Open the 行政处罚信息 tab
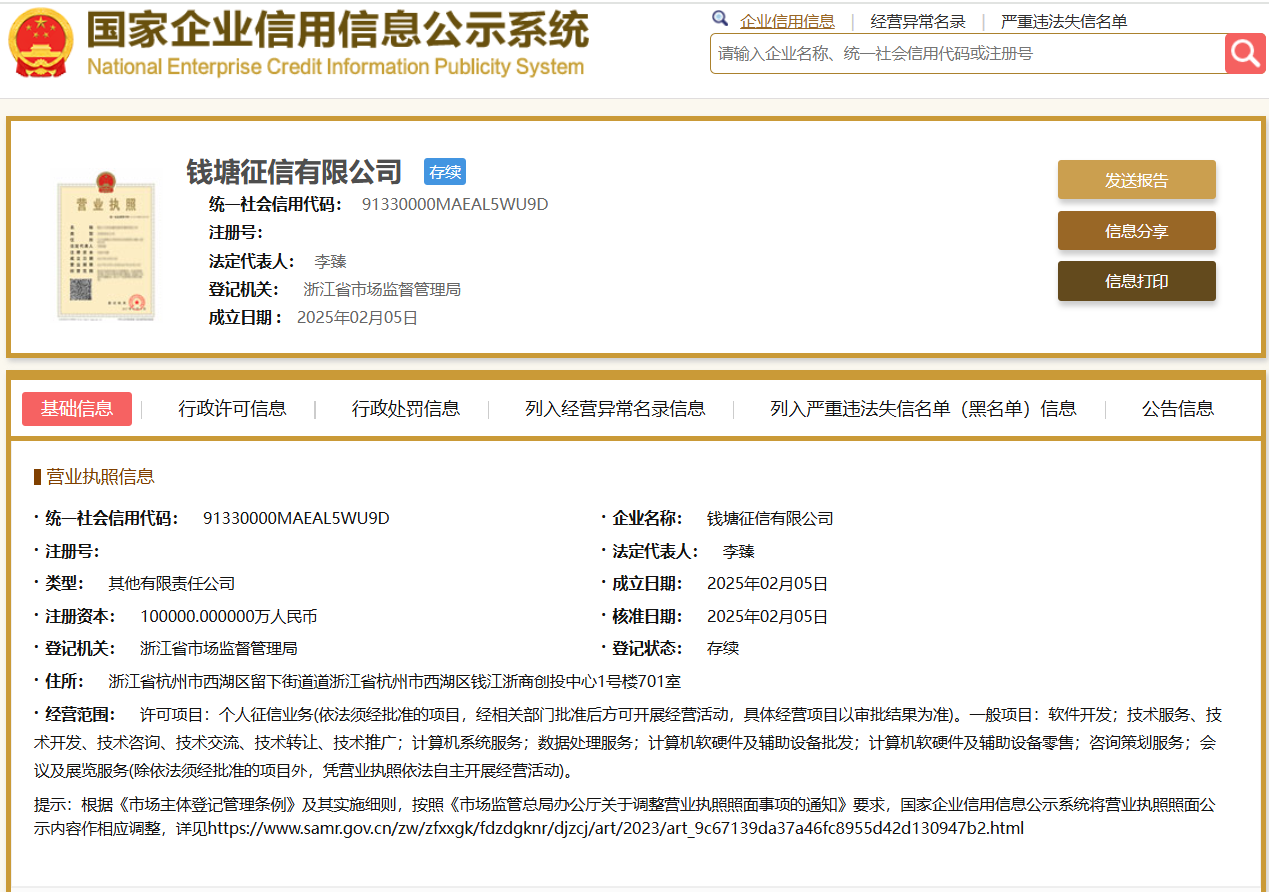This screenshot has height=892, width=1269. tap(405, 409)
